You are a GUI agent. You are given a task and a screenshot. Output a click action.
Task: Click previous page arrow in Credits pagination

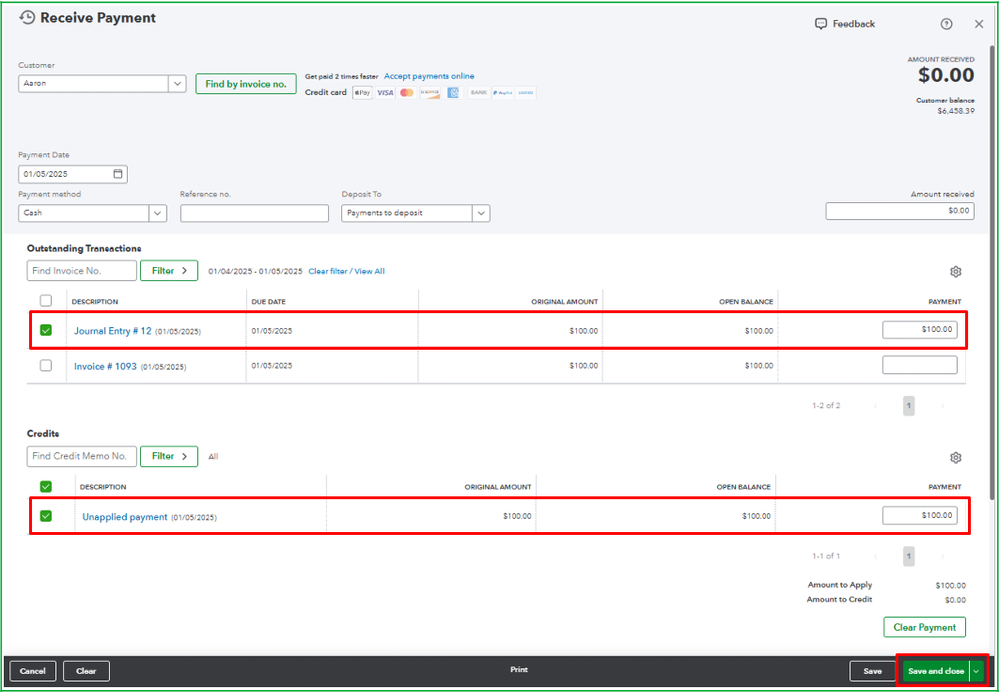pos(875,557)
